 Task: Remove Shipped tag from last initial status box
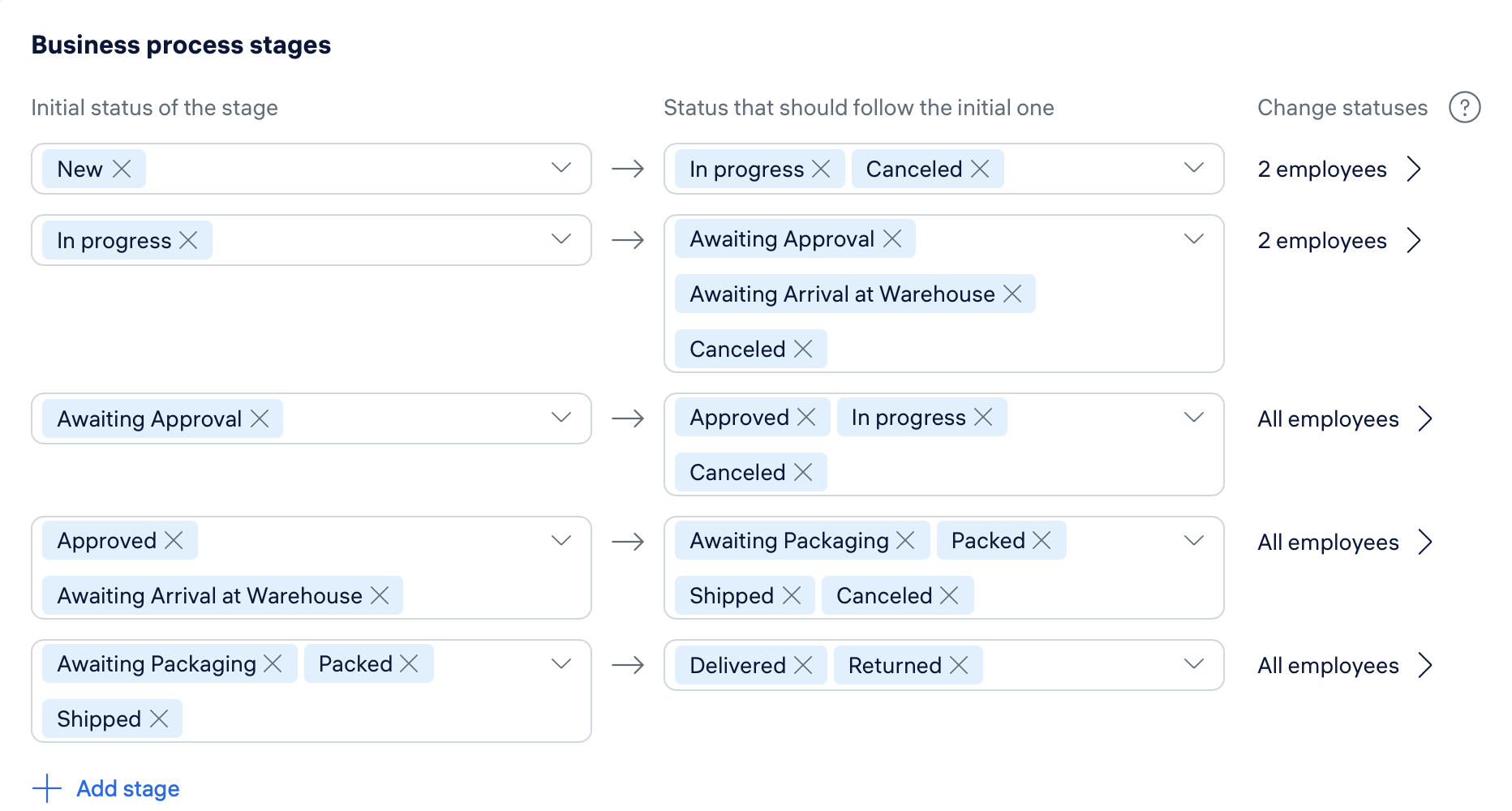click(x=159, y=719)
